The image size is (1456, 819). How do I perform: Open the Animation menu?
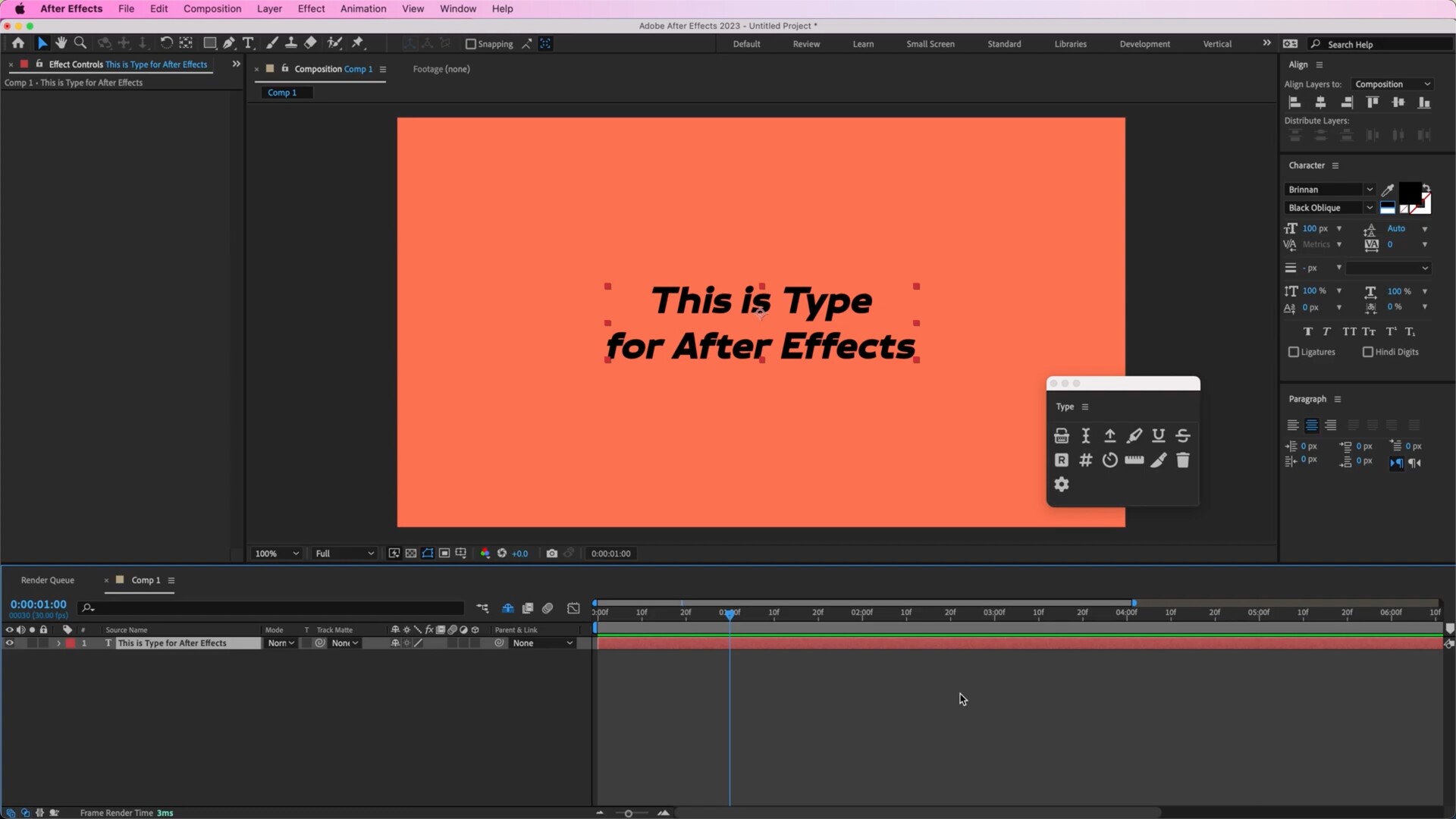coord(363,8)
